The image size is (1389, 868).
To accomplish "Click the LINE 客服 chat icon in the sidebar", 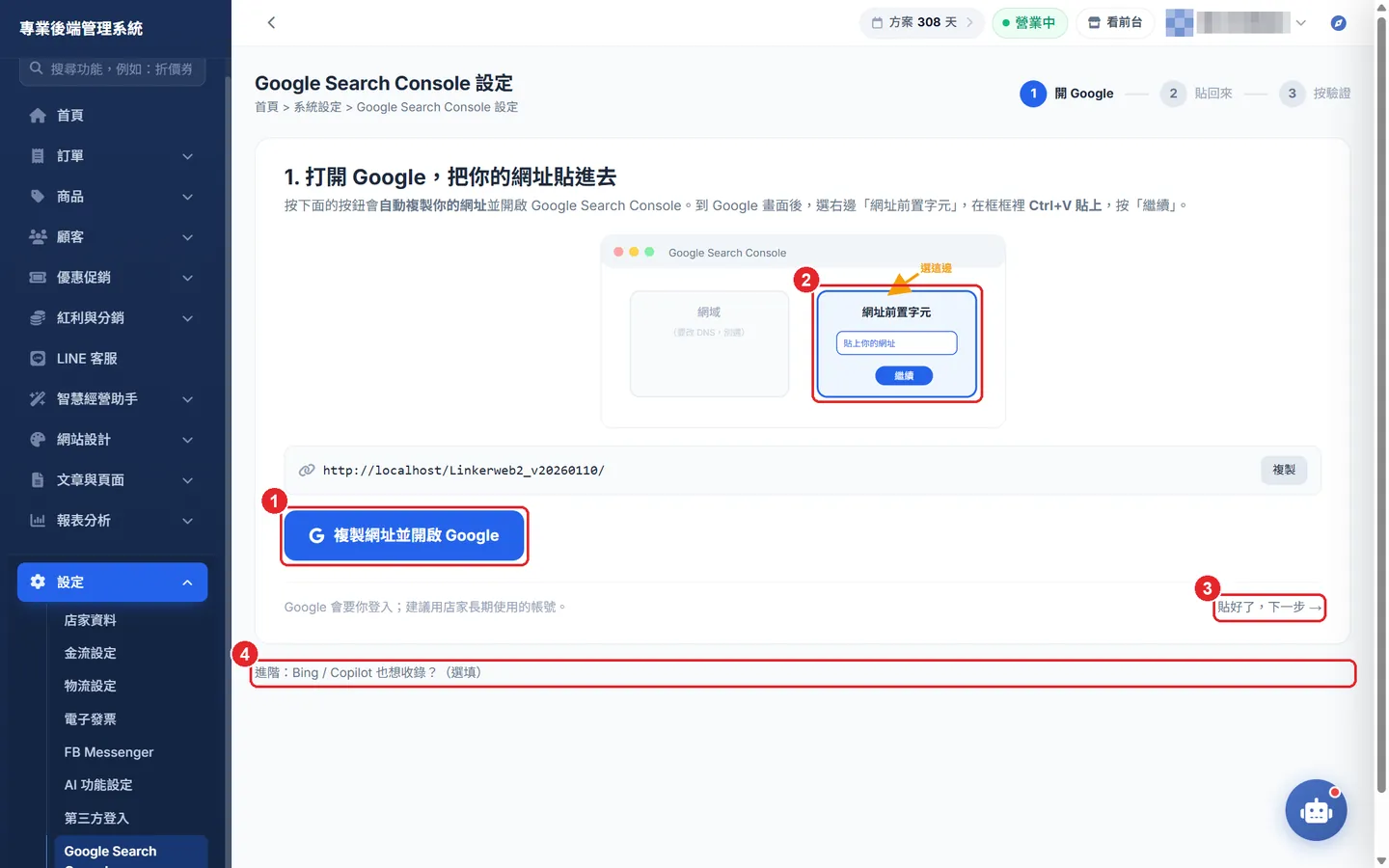I will (x=38, y=359).
